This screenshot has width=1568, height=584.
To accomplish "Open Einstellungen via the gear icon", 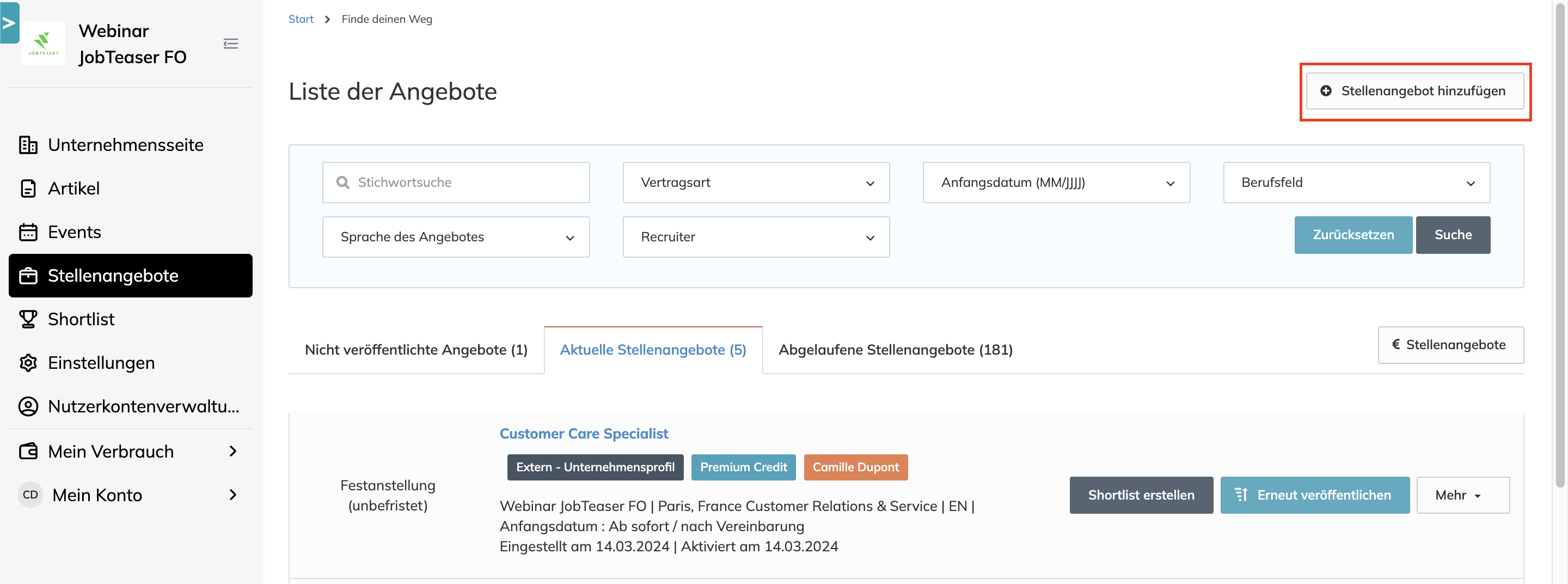I will pyautogui.click(x=29, y=362).
